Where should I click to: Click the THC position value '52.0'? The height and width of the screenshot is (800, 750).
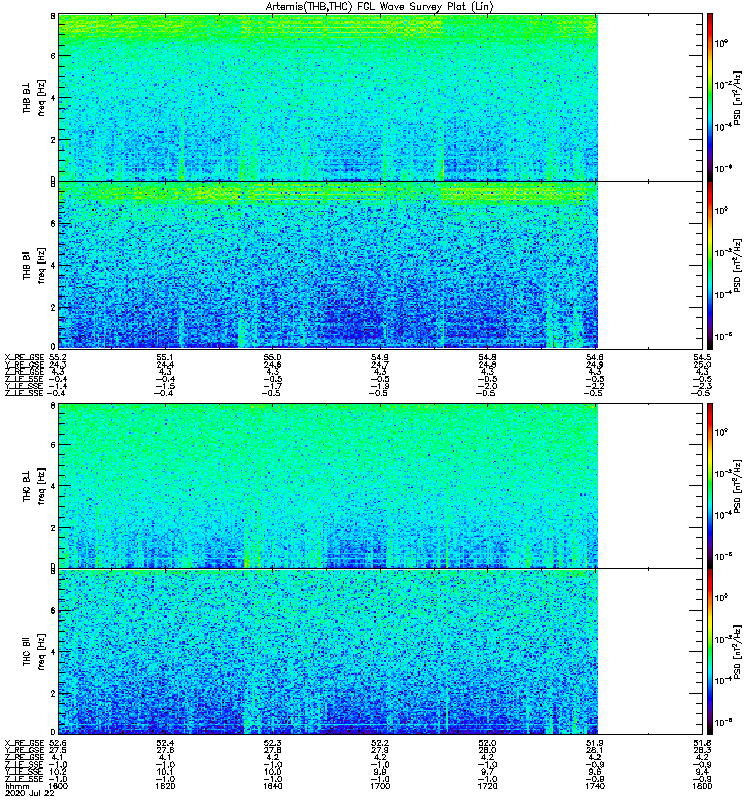click(487, 743)
